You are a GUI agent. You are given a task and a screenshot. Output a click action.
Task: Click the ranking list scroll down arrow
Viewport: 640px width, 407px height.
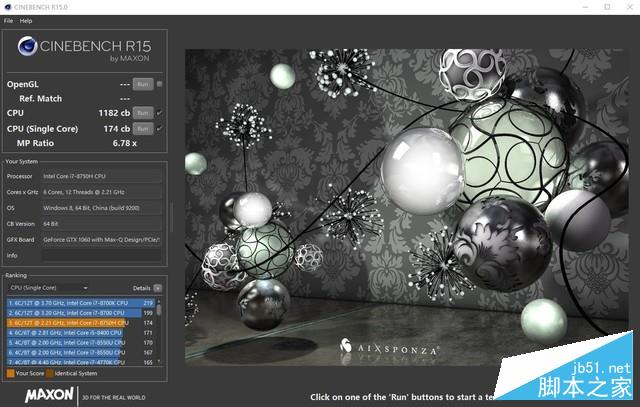pos(159,362)
